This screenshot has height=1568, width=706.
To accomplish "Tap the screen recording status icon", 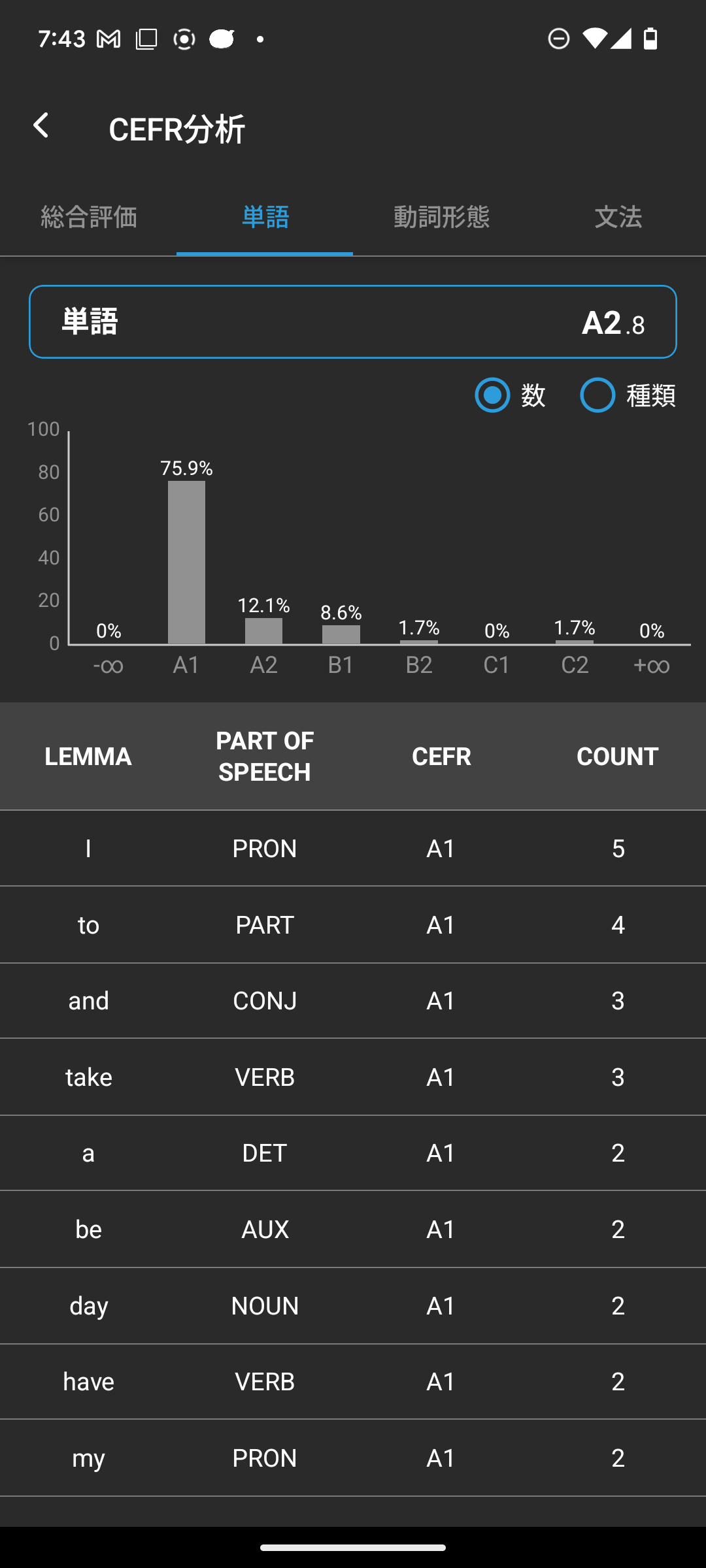I will pos(184,39).
